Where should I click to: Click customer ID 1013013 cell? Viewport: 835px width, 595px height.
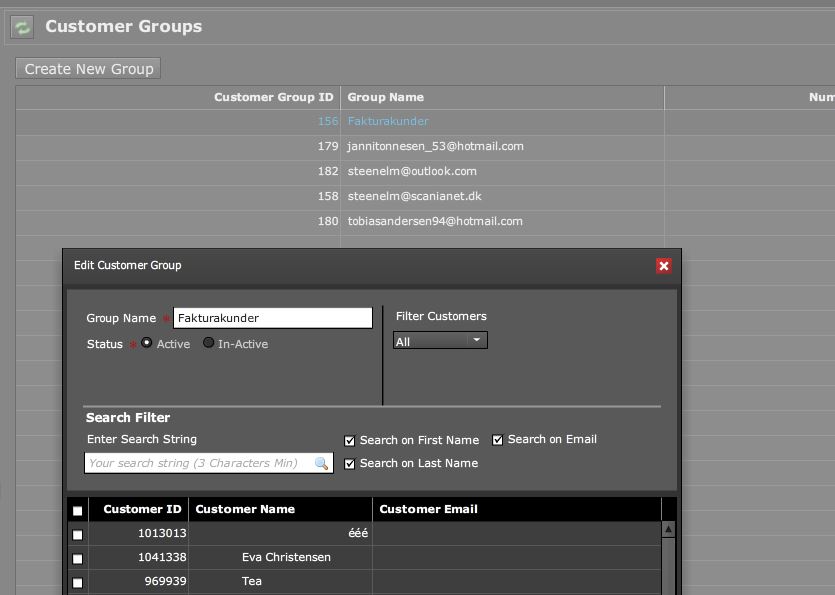(x=162, y=533)
